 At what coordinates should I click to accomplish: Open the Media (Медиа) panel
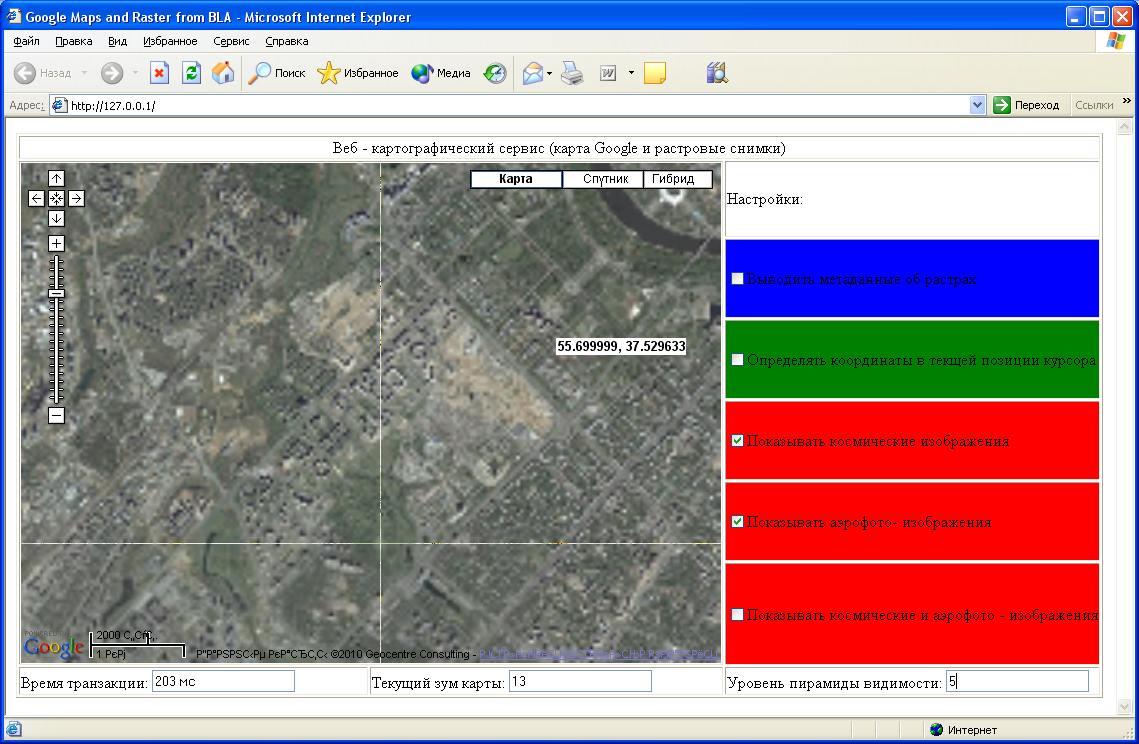440,73
